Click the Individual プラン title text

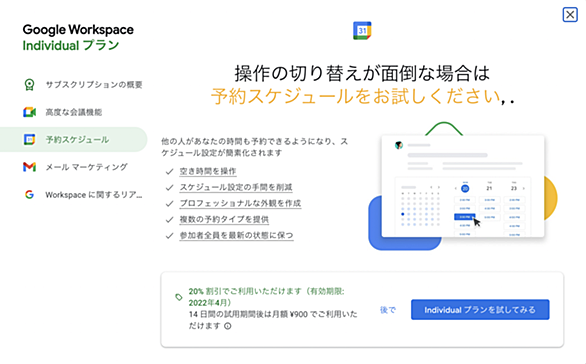71,46
